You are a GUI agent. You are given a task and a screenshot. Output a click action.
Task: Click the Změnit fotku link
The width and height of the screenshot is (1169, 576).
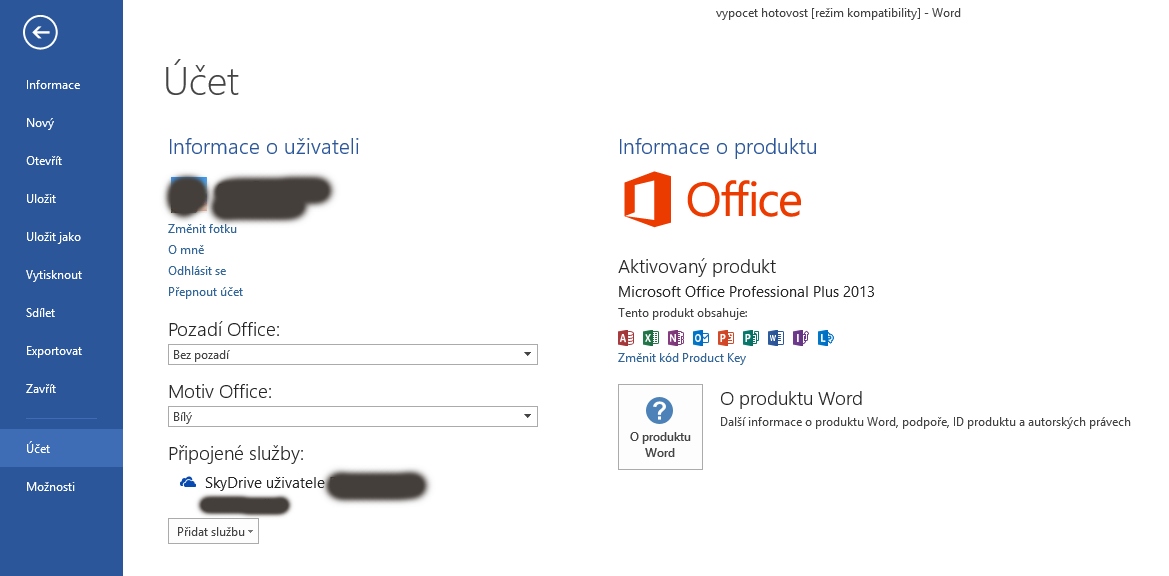(x=202, y=229)
